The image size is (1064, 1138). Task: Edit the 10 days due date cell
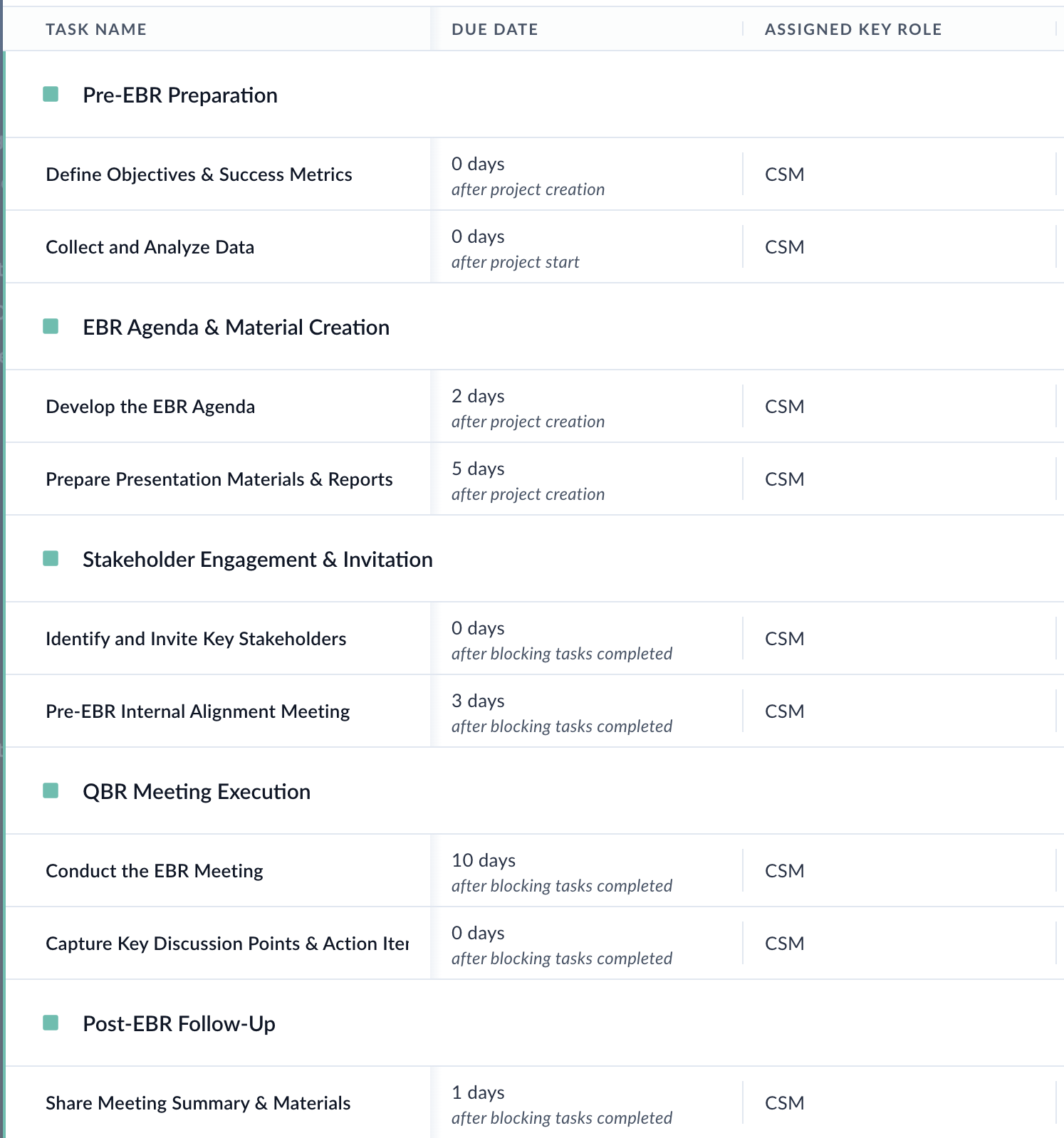click(561, 872)
